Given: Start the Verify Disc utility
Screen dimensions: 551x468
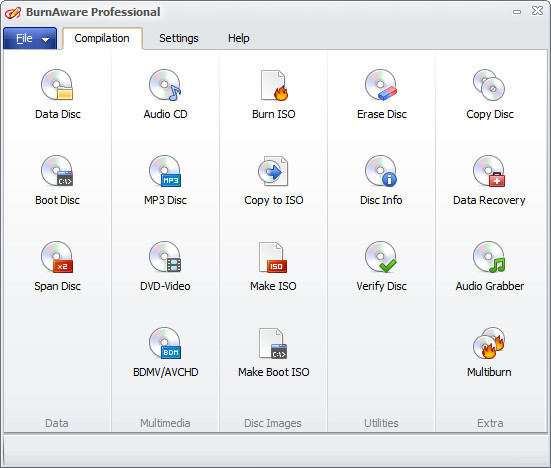Looking at the screenshot, I should pyautogui.click(x=381, y=266).
